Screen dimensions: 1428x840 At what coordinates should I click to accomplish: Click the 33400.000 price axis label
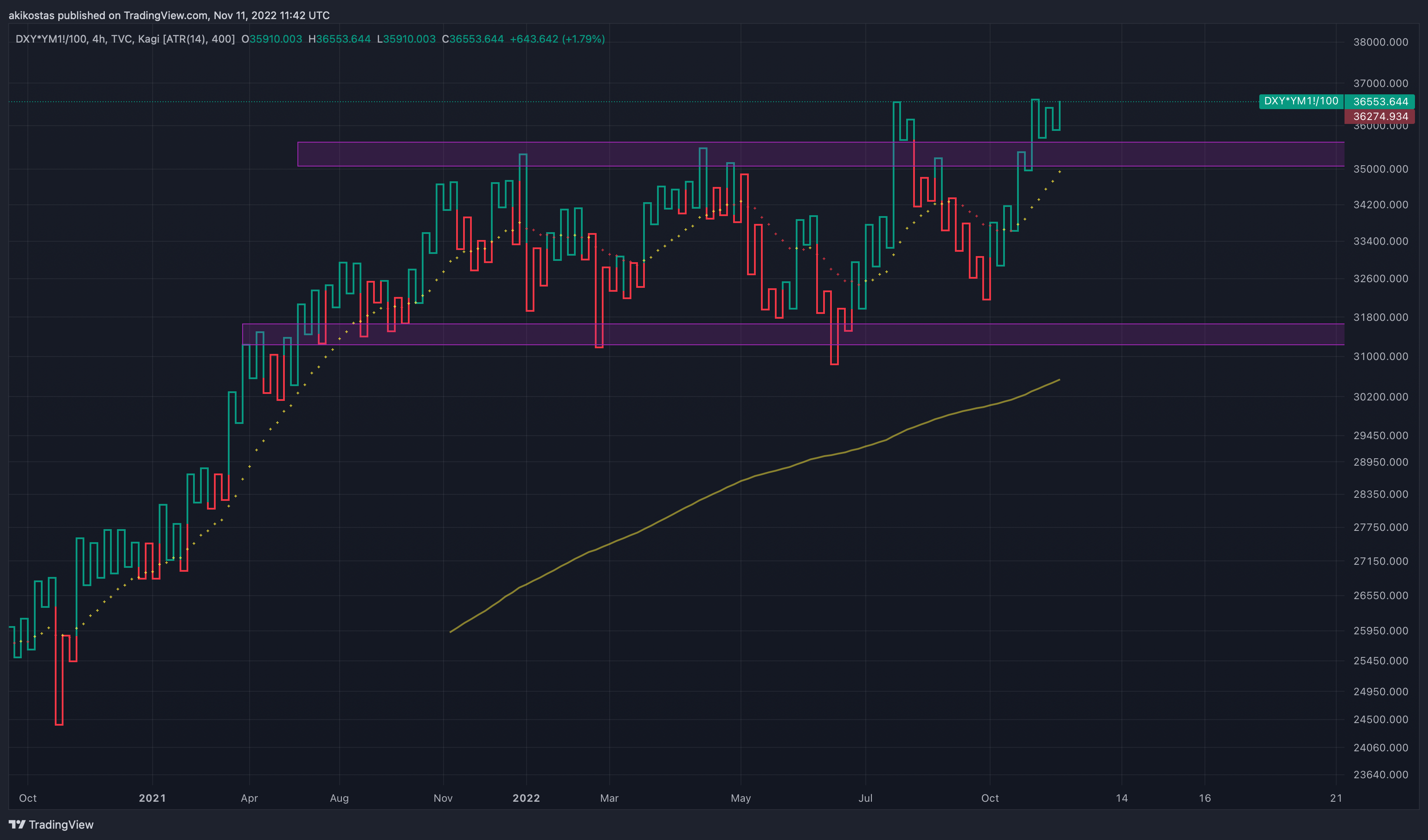coord(1381,241)
